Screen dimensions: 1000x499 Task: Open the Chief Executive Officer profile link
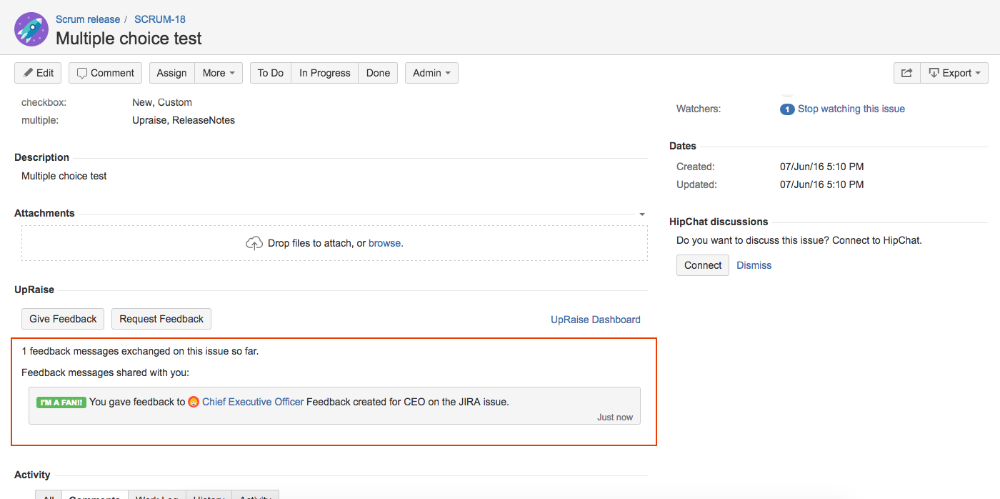253,402
